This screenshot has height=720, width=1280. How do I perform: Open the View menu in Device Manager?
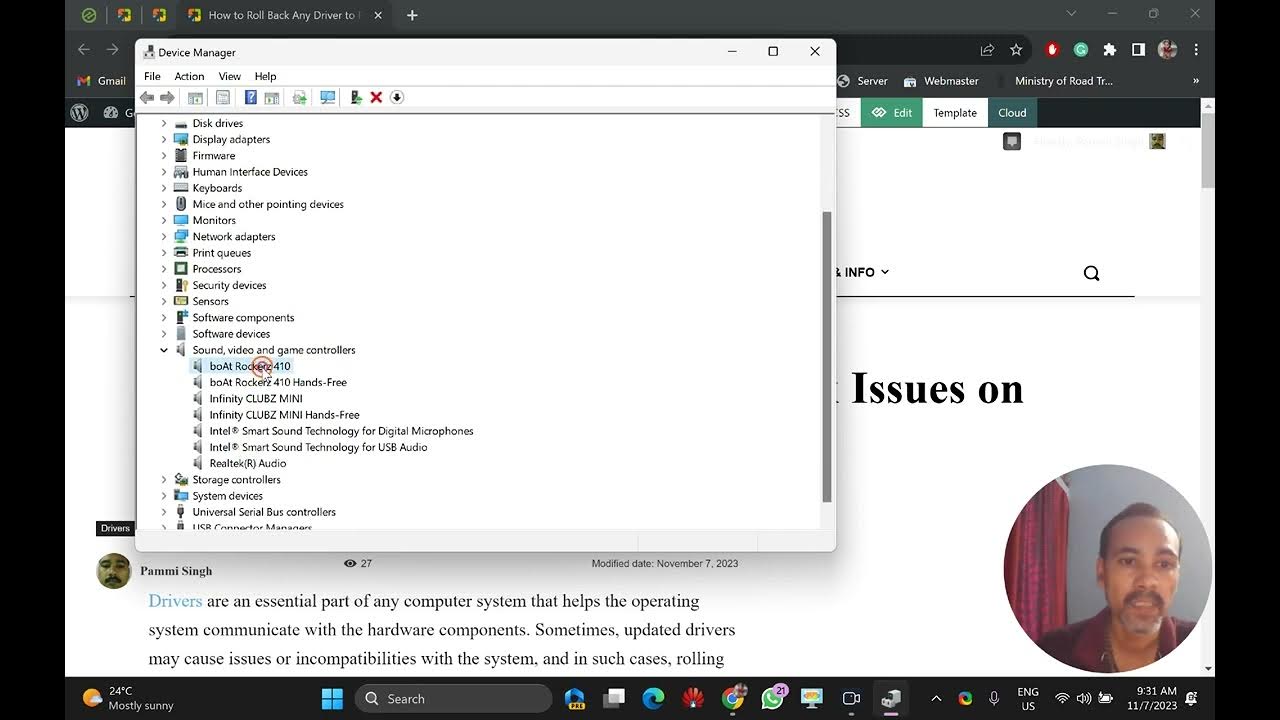pos(229,76)
